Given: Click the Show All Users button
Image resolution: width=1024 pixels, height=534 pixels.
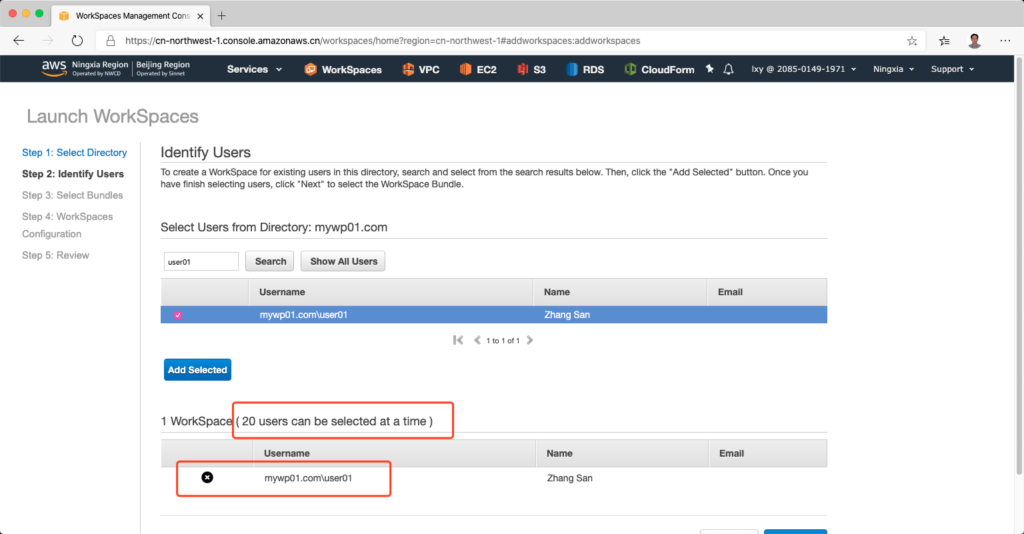Looking at the screenshot, I should [344, 261].
